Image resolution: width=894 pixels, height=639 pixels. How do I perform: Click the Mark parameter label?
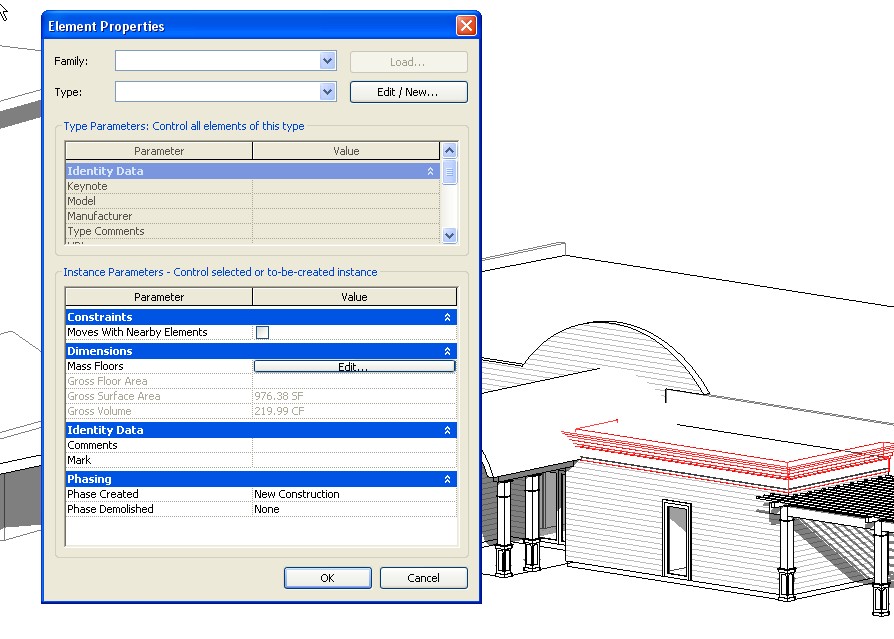pyautogui.click(x=79, y=460)
